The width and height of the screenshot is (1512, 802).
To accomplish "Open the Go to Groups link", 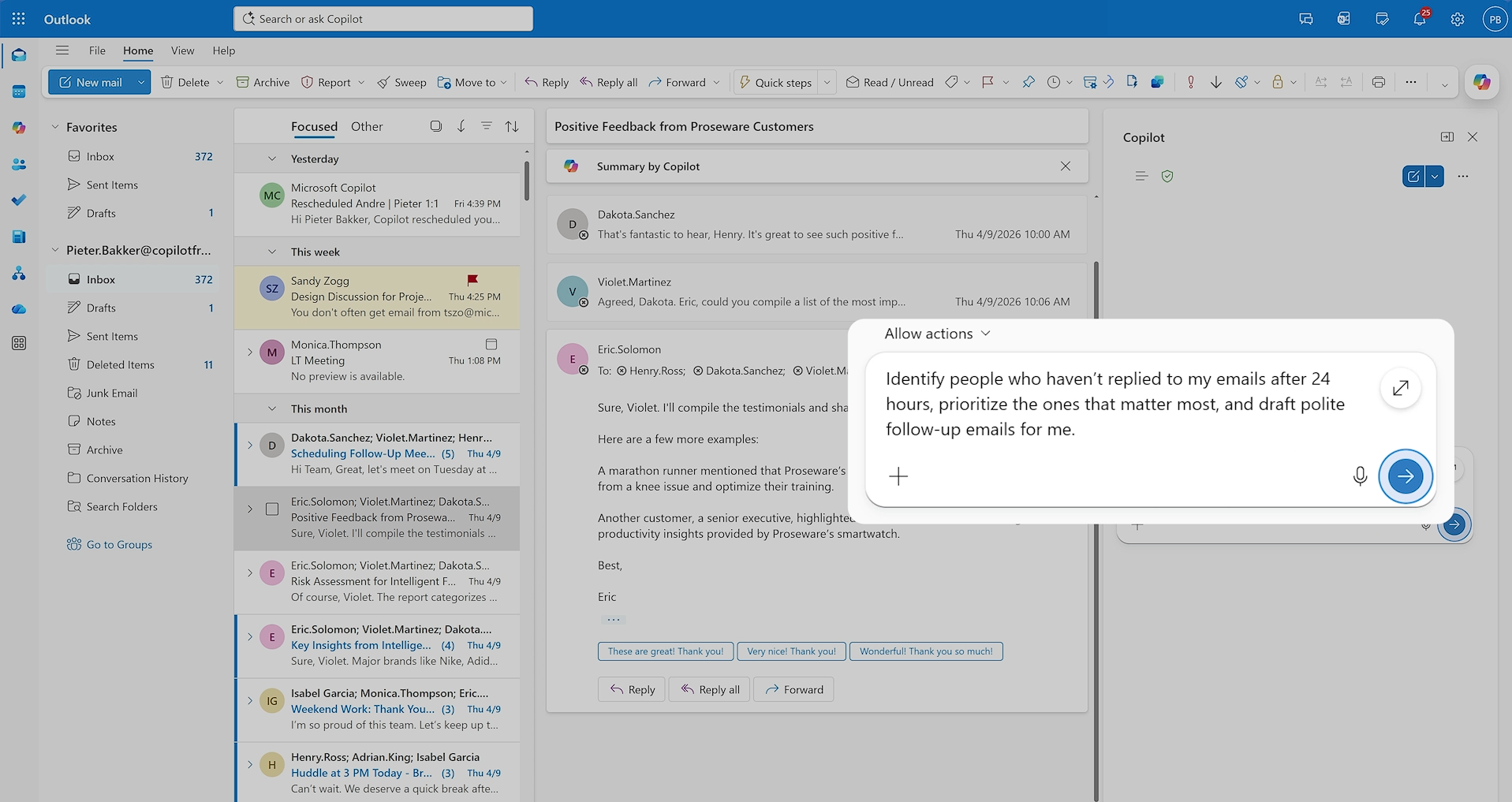I will 119,544.
